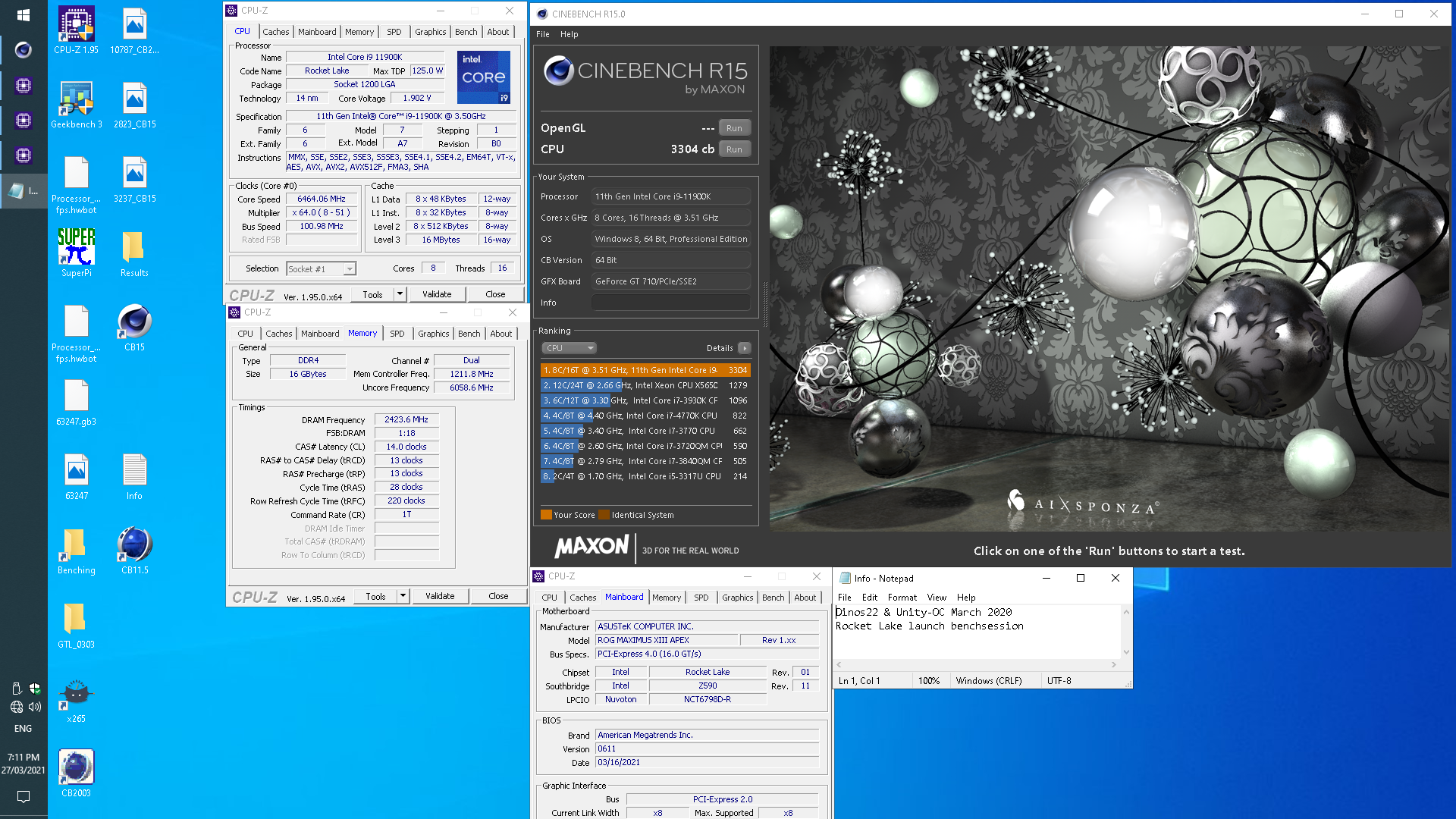Select ranking row Intel Xeon CPU X5650
The width and height of the screenshot is (1456, 819).
tap(645, 385)
